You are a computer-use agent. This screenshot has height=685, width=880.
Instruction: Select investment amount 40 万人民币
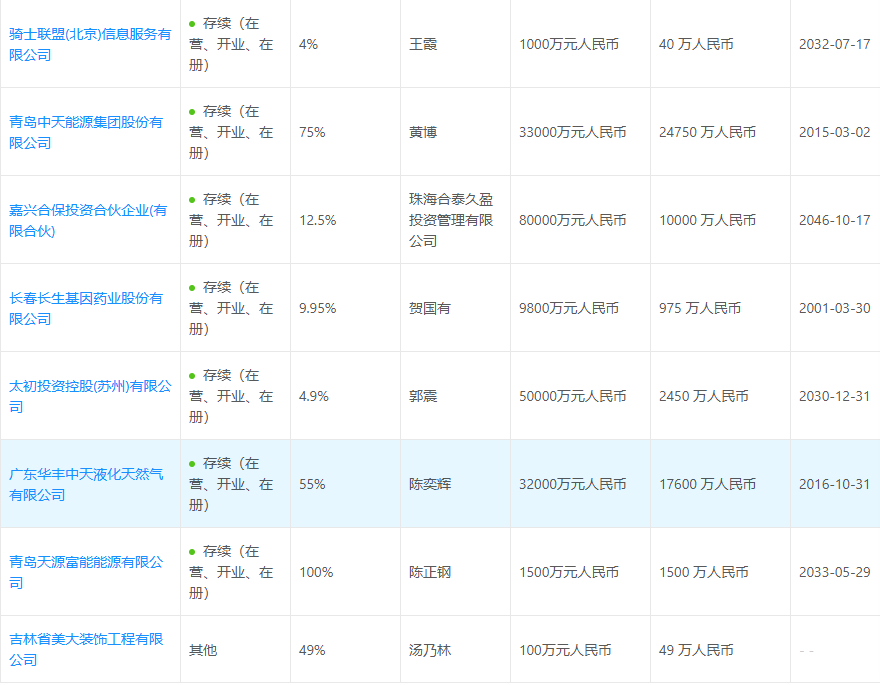[696, 44]
